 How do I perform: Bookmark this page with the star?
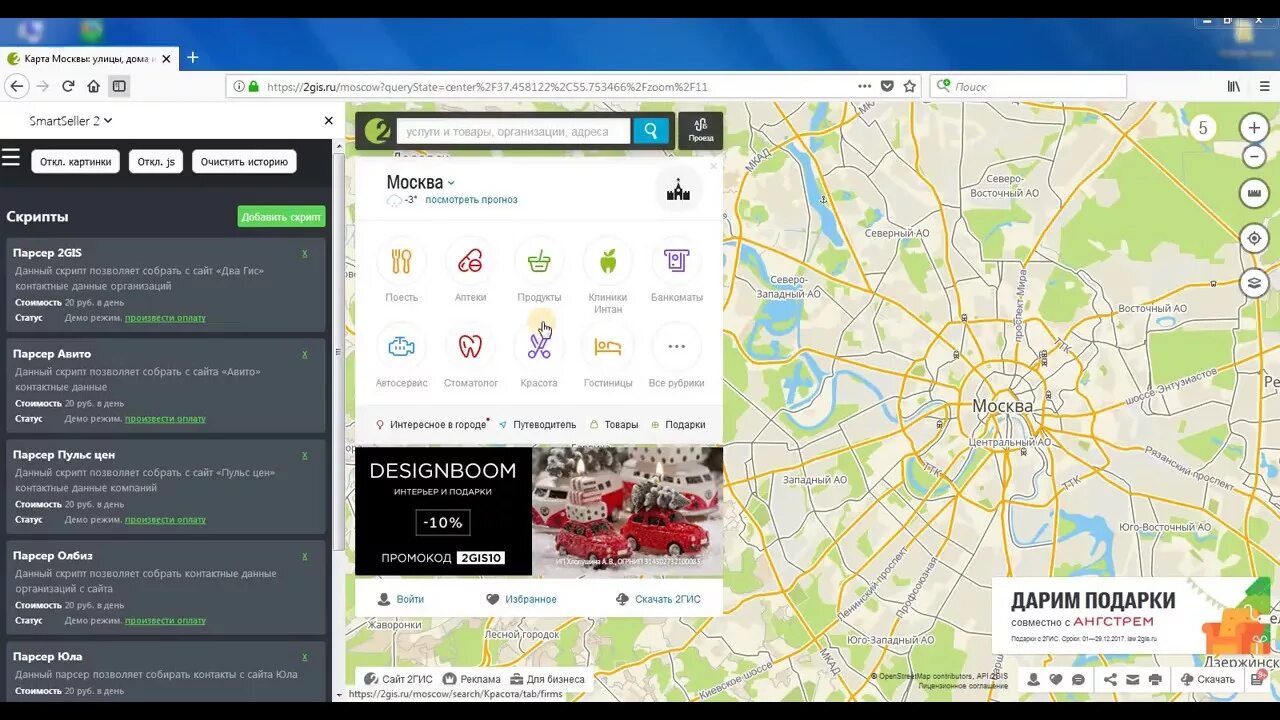point(909,86)
